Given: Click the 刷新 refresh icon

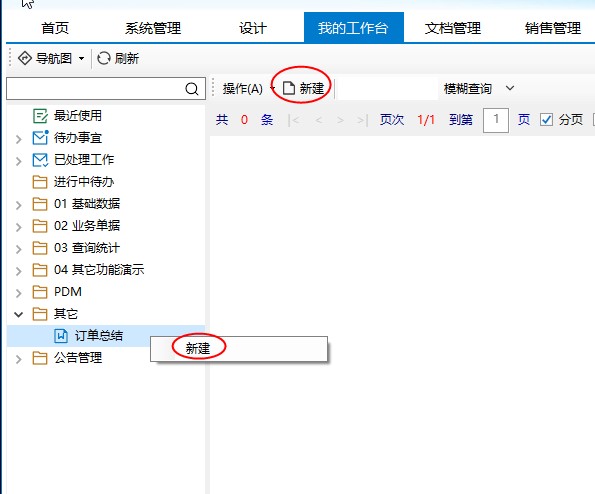Looking at the screenshot, I should tap(104, 58).
